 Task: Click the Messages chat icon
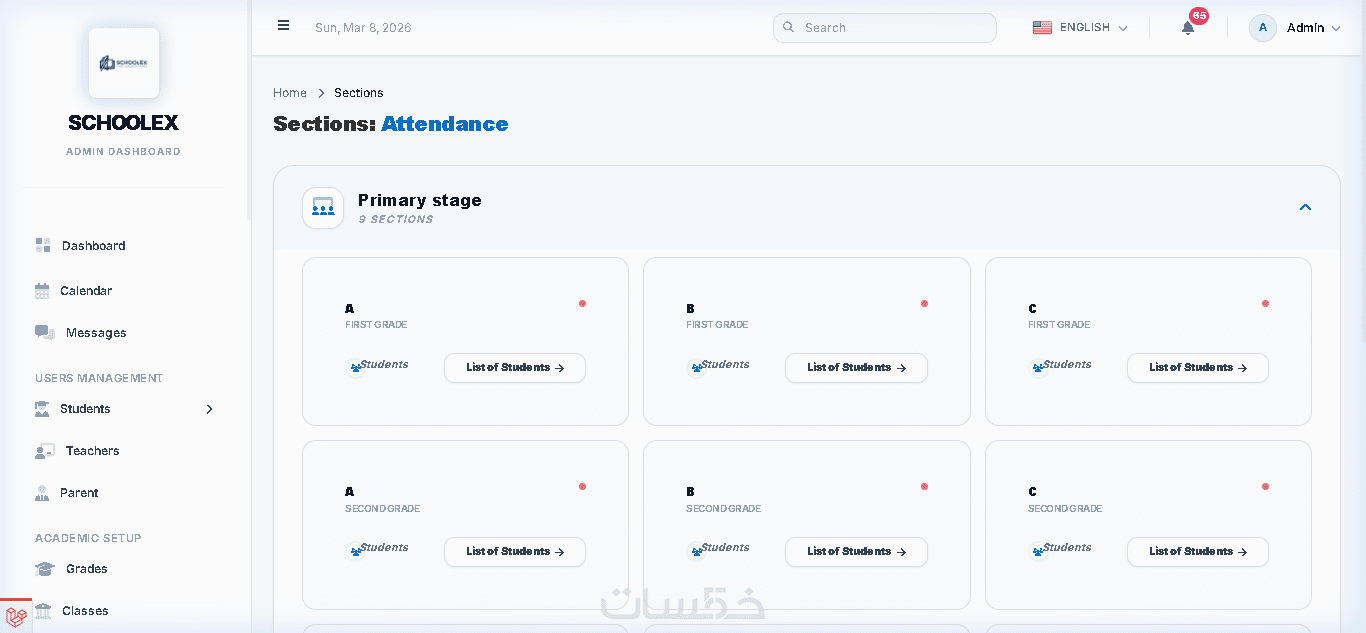tap(45, 333)
